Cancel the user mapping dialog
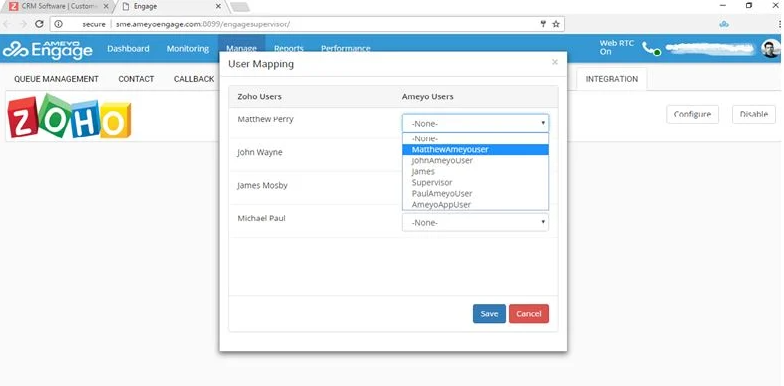Viewport: 784px width, 386px height. pos(528,314)
